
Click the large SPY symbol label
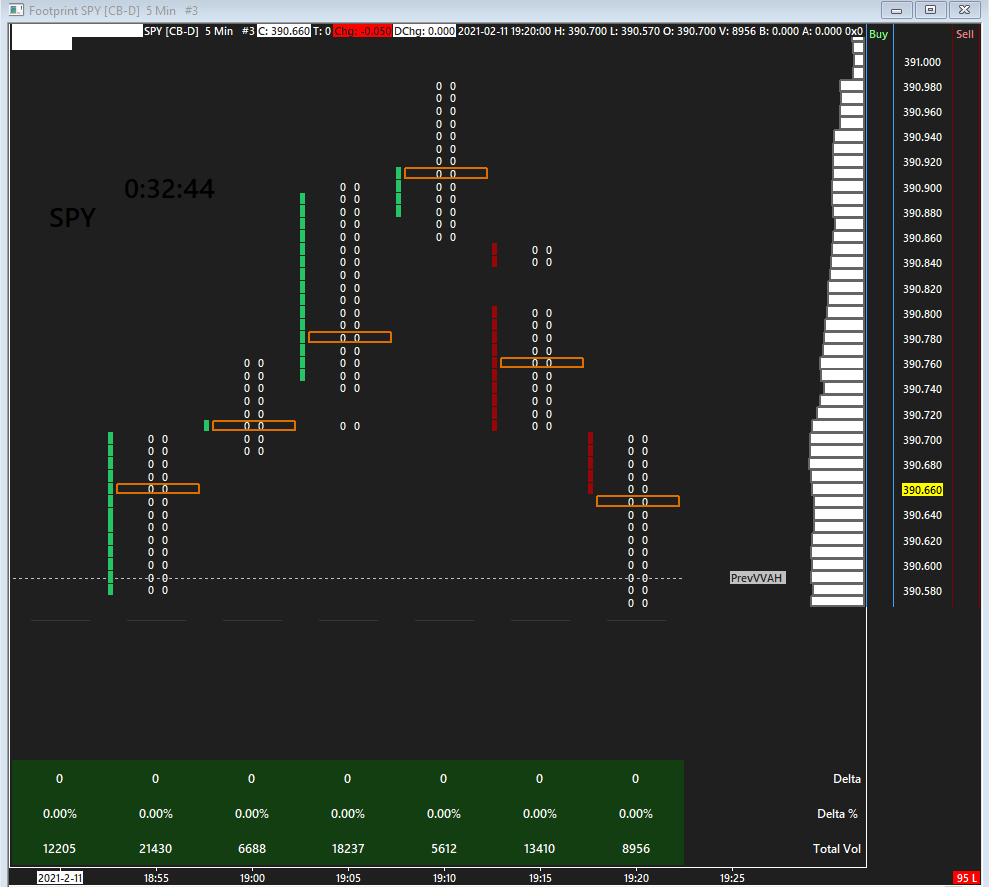pyautogui.click(x=73, y=218)
